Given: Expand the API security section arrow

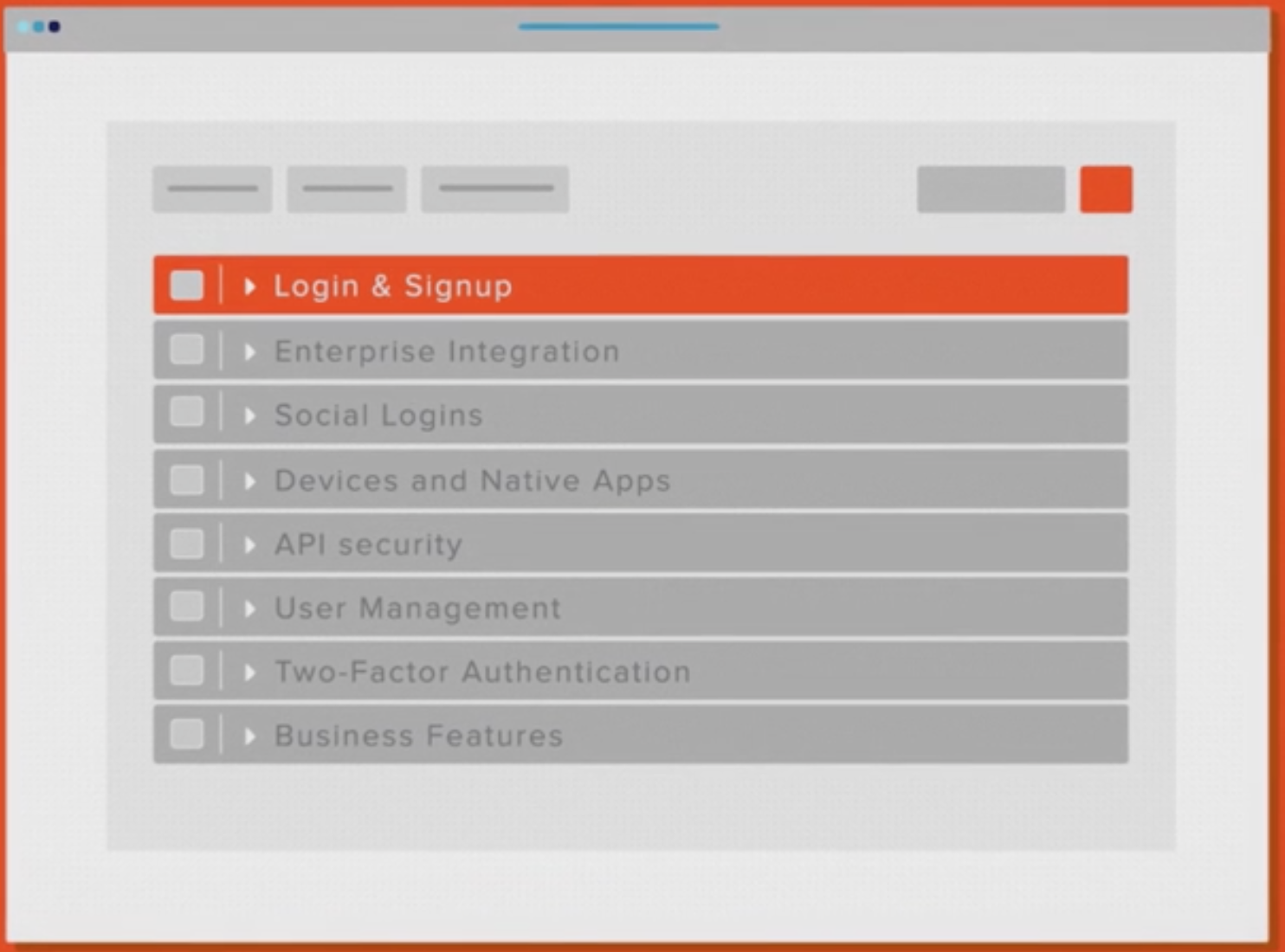Looking at the screenshot, I should (250, 544).
